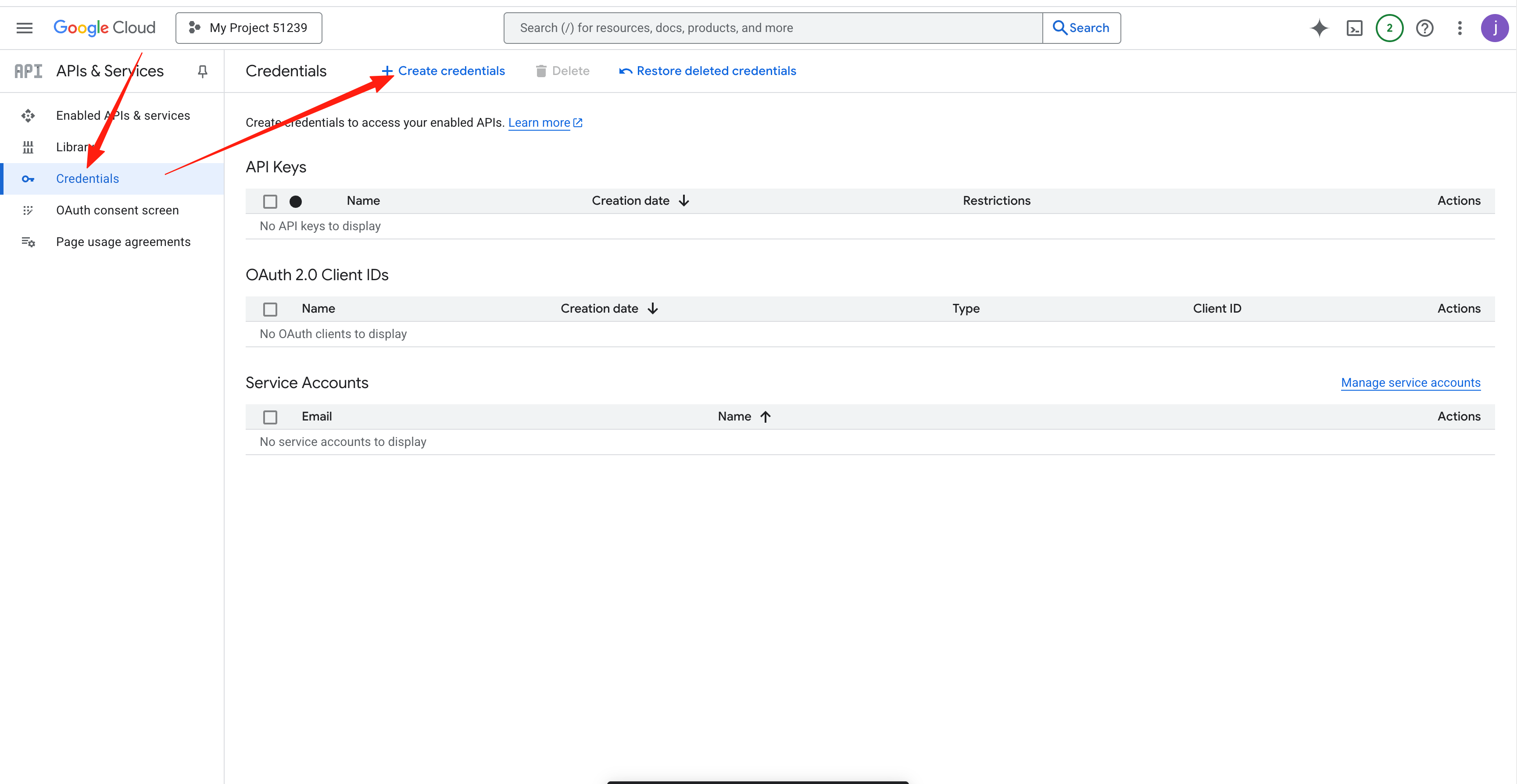1517x784 pixels.
Task: Open the help question mark menu
Action: coord(1424,28)
